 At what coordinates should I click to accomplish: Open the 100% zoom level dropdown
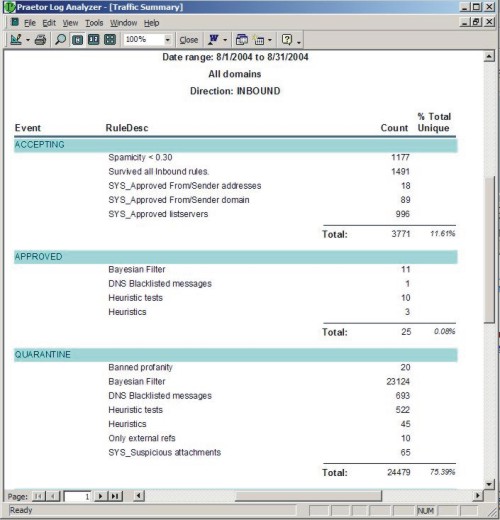click(168, 40)
